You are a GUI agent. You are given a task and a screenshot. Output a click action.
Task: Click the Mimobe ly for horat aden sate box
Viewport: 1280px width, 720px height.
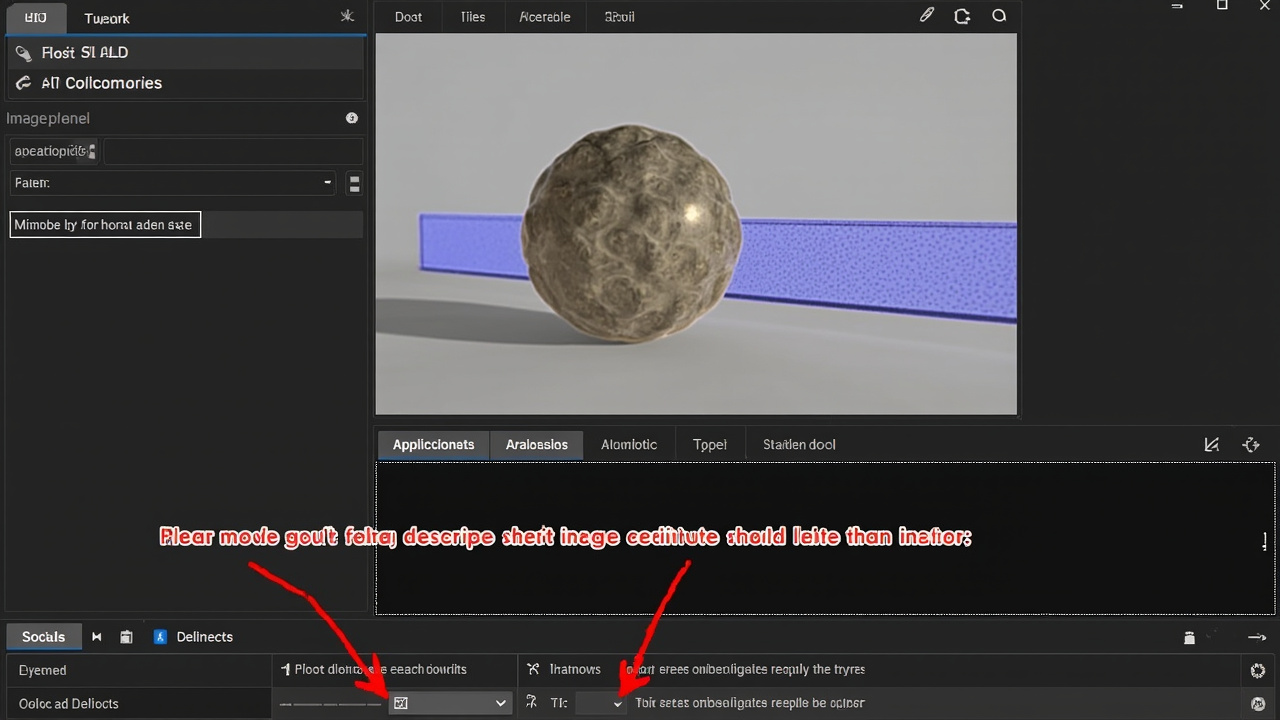(x=105, y=225)
